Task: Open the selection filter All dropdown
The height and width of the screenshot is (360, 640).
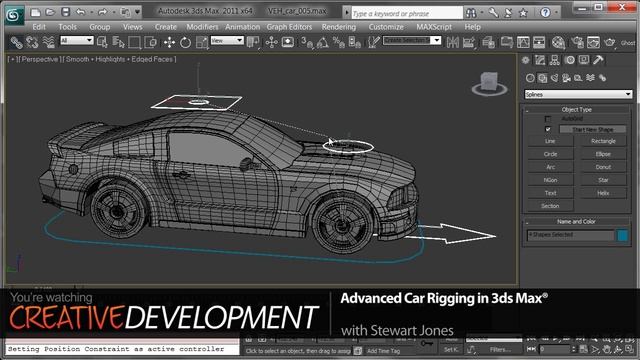Action: [77, 40]
